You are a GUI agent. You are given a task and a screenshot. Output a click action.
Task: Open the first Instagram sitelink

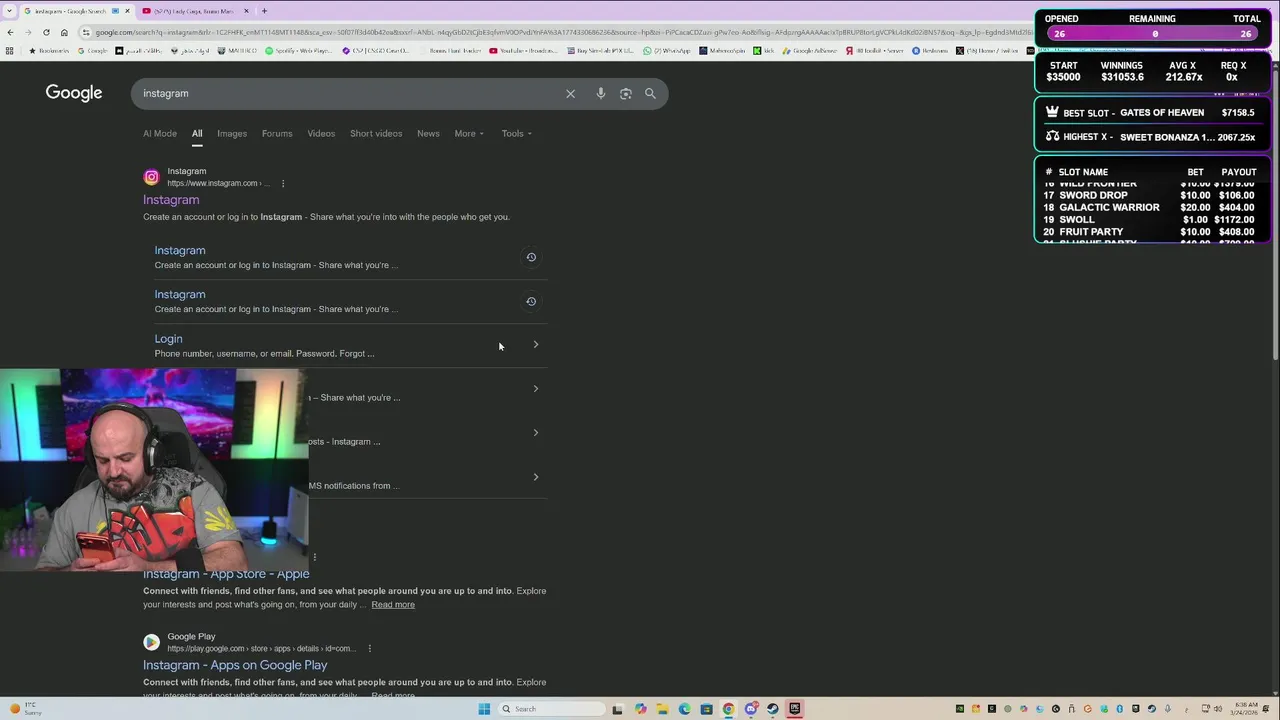click(x=180, y=251)
